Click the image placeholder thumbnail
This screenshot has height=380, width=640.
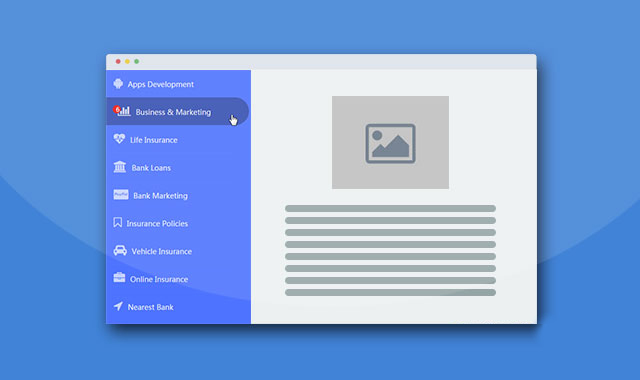tap(390, 142)
